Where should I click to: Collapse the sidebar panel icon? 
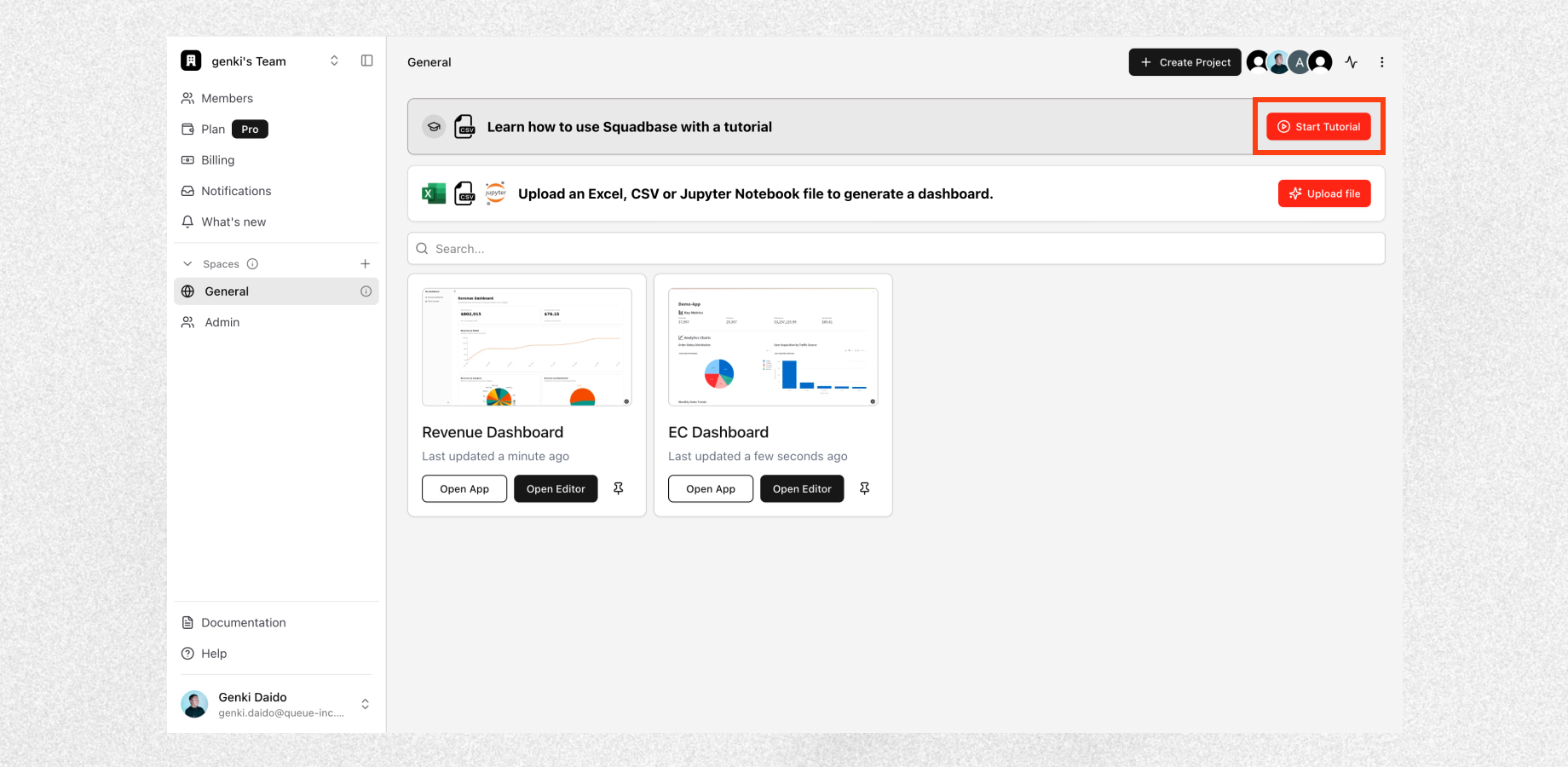pos(367,61)
